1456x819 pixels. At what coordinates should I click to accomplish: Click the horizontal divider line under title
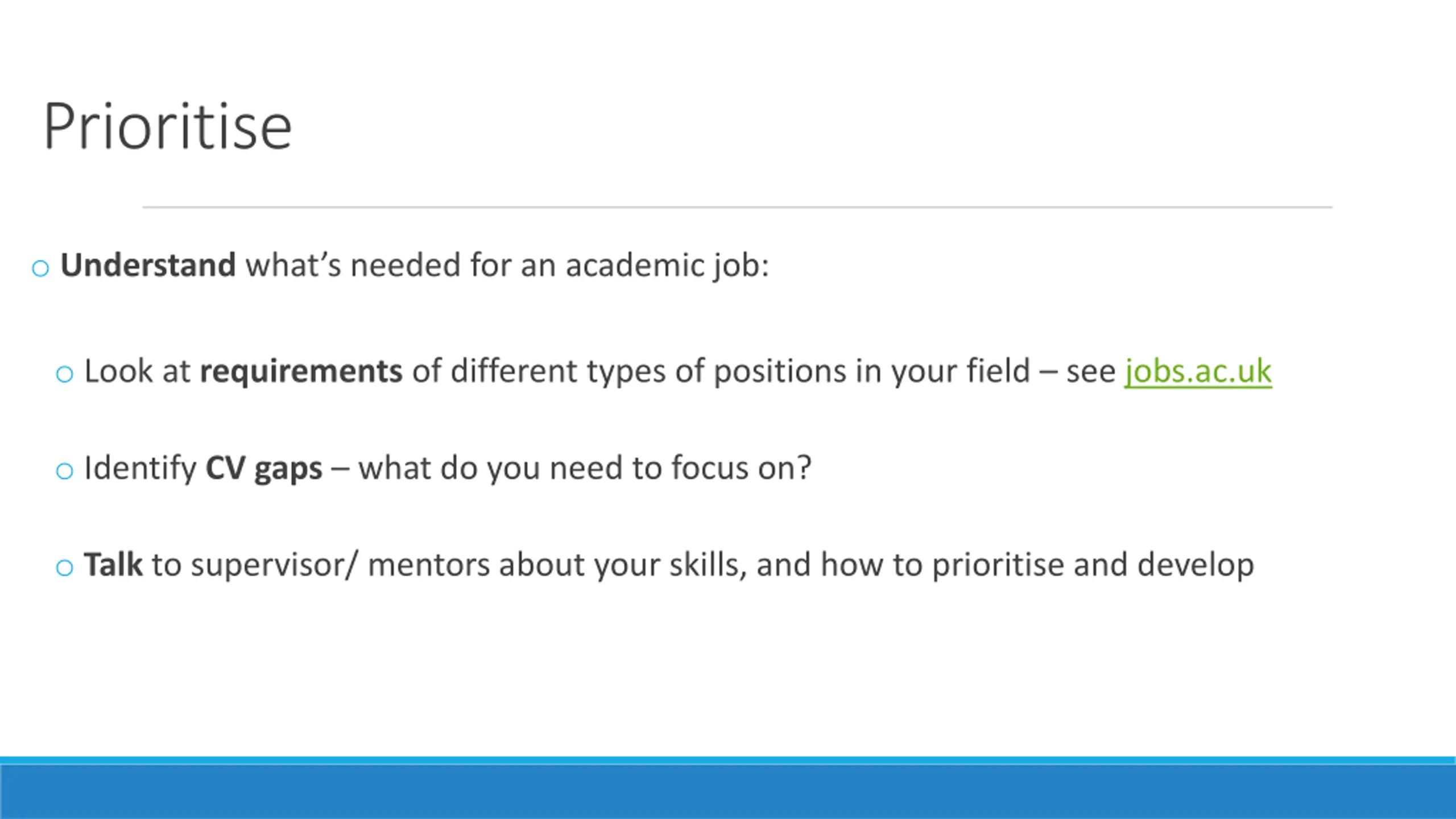tap(737, 207)
